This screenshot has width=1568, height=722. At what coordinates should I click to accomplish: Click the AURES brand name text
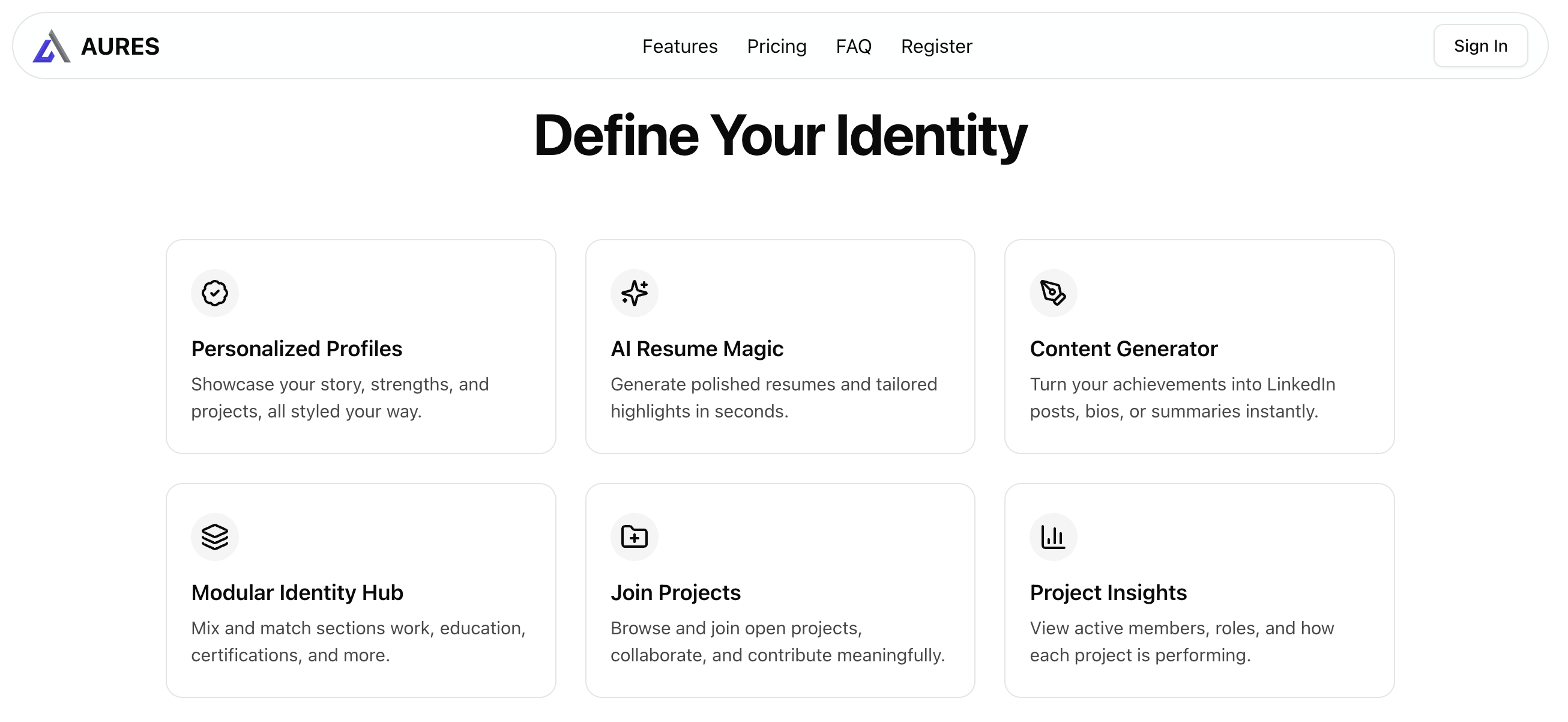pos(120,46)
